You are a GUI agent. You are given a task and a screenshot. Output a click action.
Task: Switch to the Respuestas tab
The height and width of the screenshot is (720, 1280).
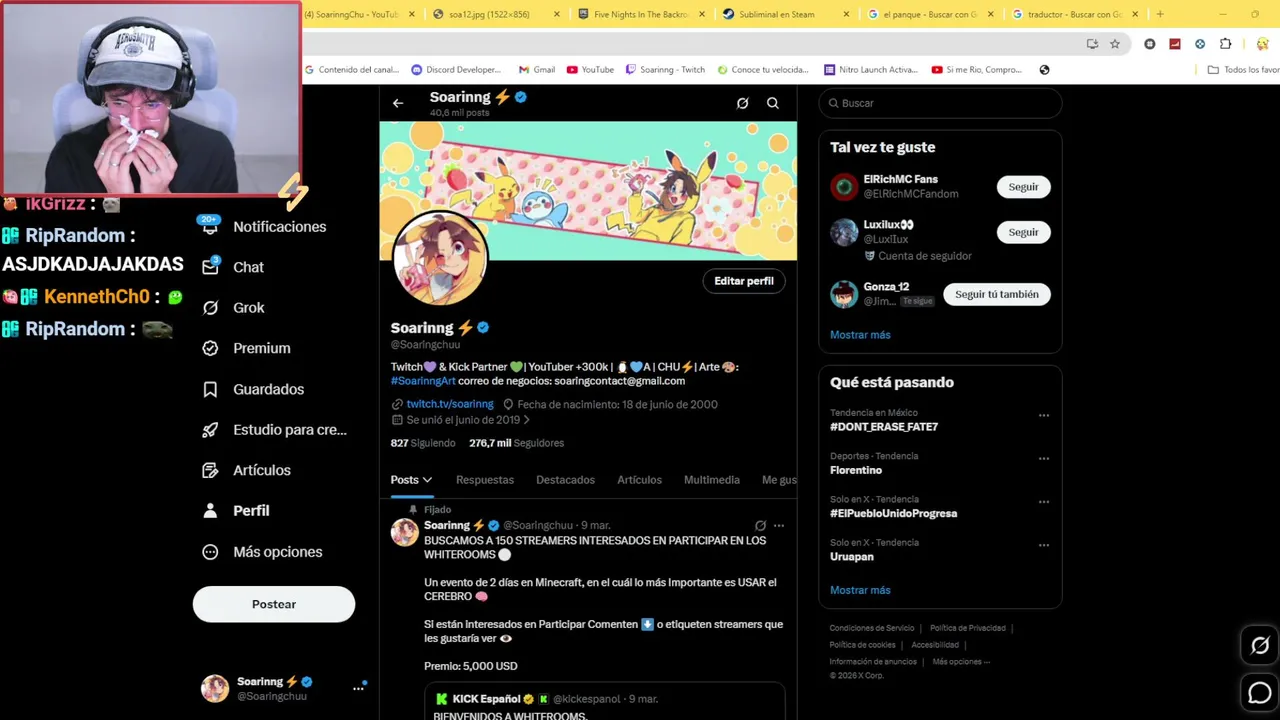click(485, 480)
